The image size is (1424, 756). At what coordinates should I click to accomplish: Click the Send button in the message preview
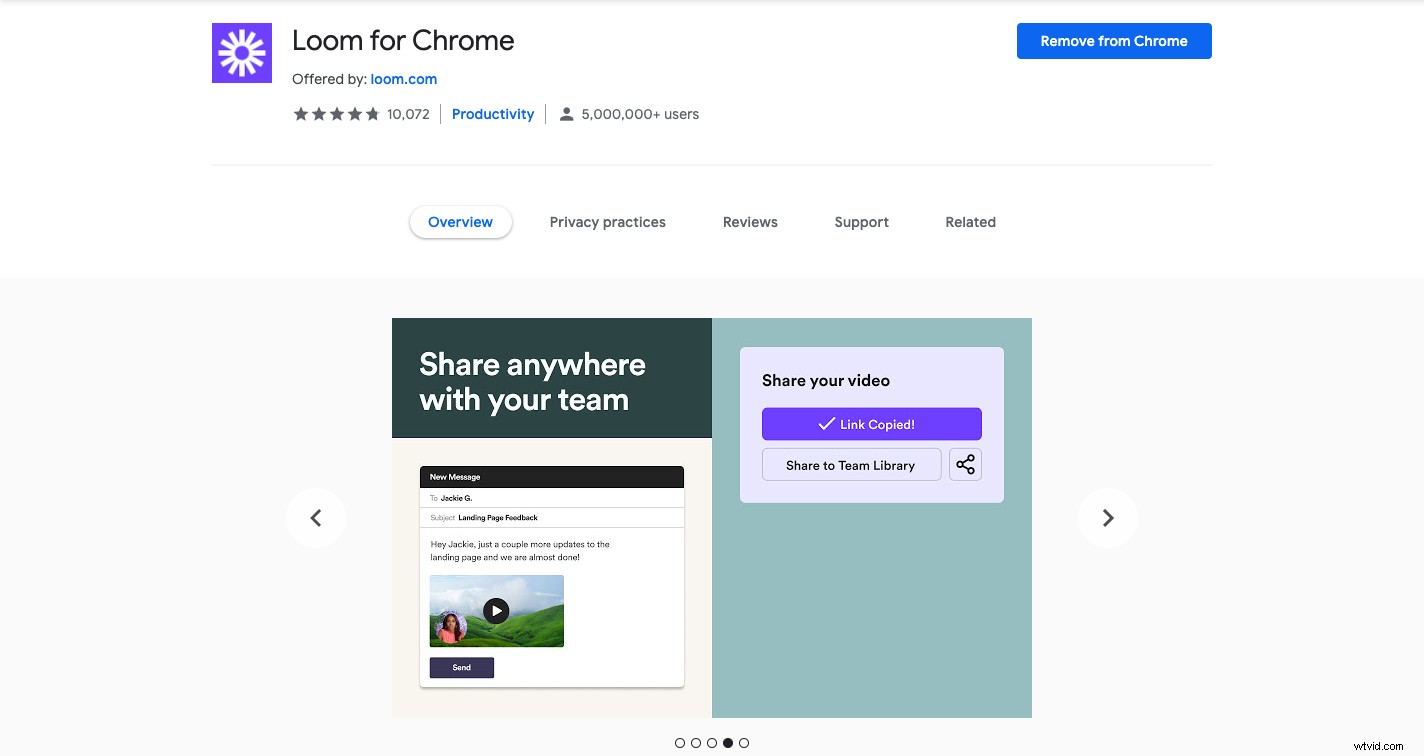pyautogui.click(x=461, y=667)
